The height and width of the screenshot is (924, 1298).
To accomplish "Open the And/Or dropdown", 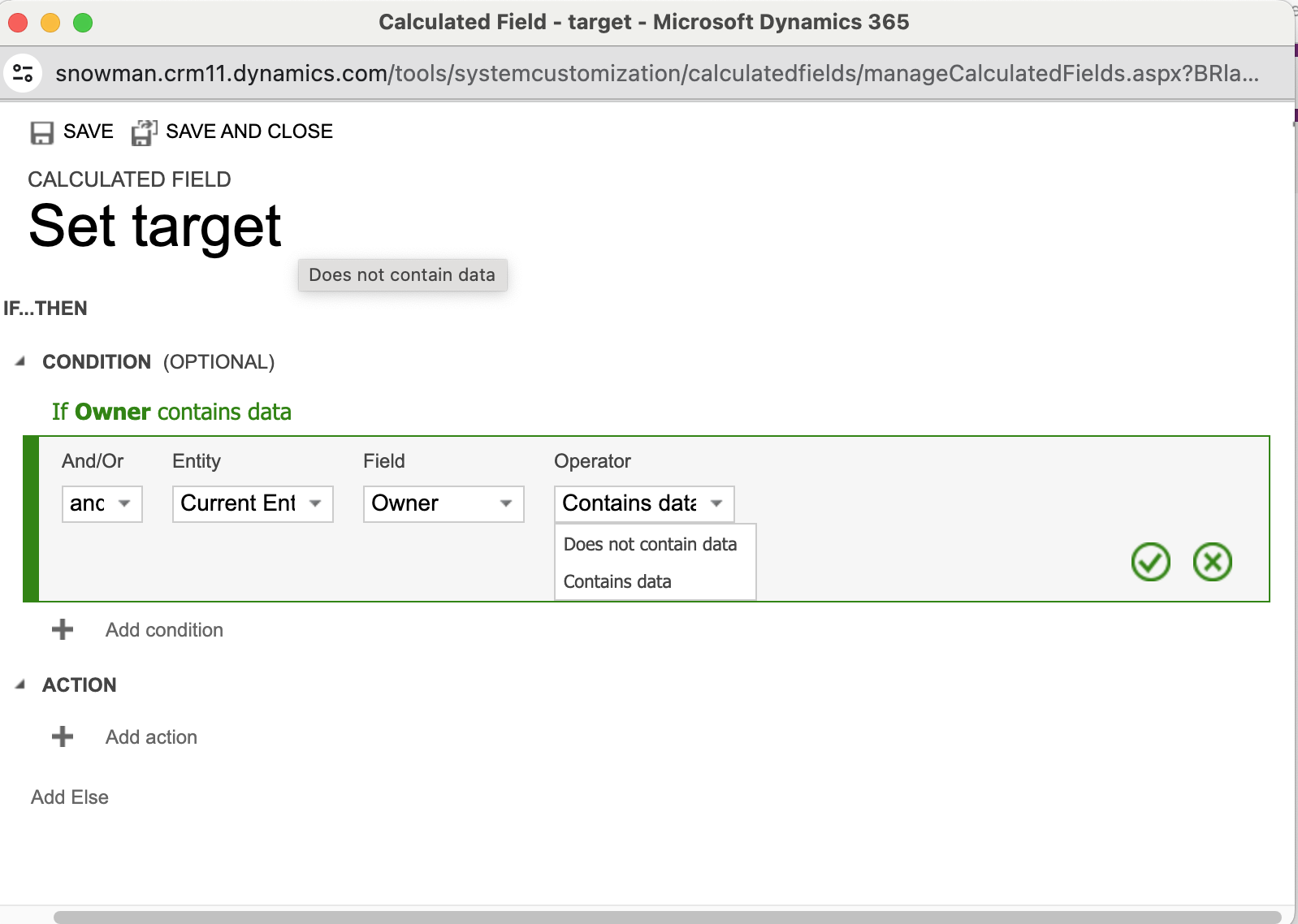I will click(102, 504).
